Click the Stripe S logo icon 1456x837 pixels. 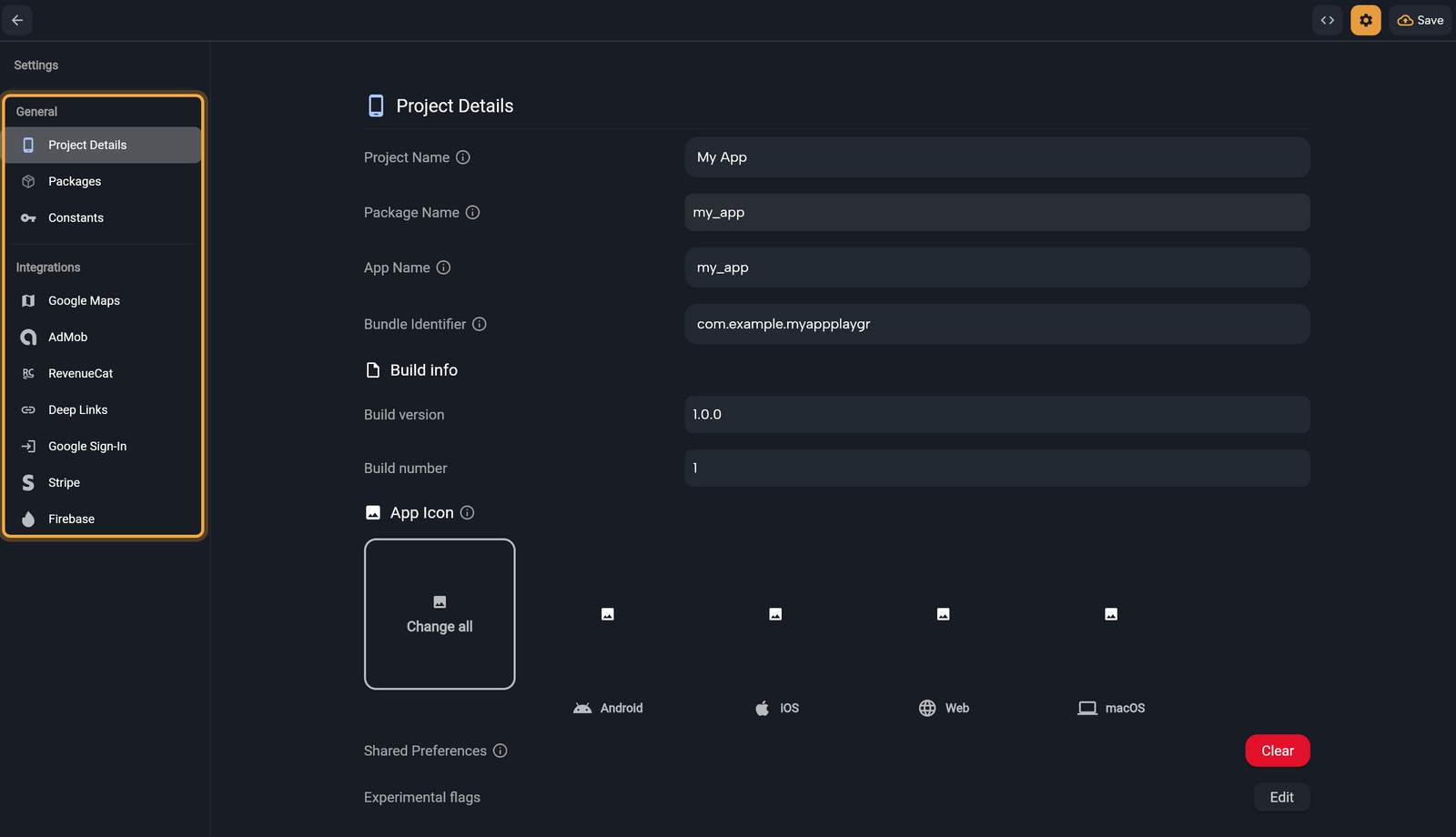pyautogui.click(x=28, y=482)
